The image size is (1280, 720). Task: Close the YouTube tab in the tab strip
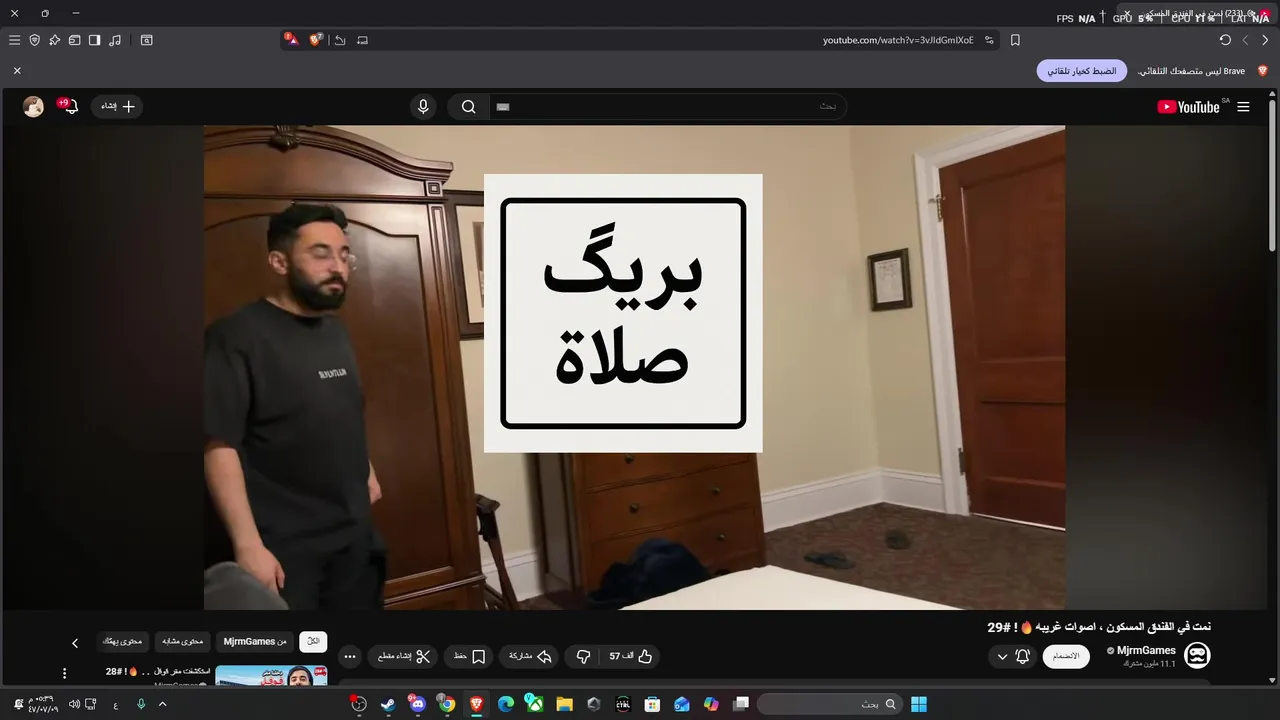1127,15
